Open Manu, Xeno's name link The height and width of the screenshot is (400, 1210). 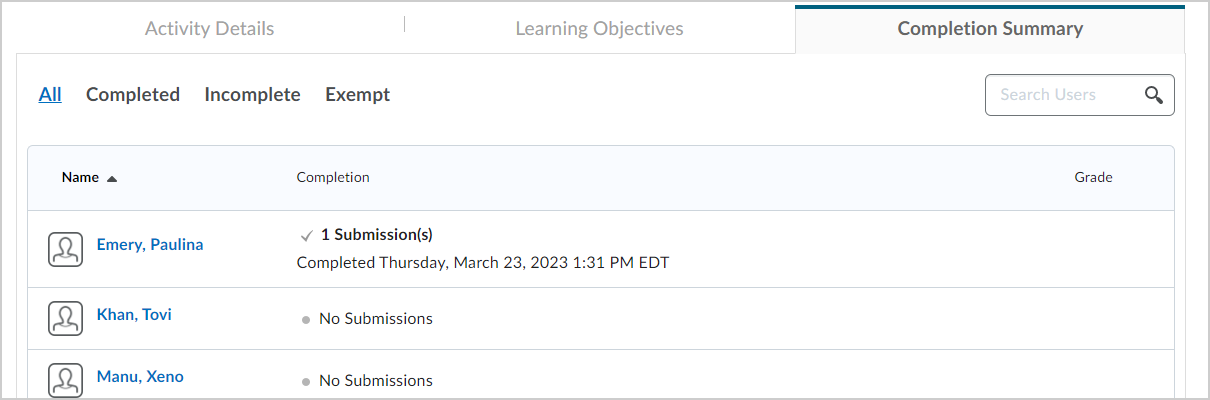(140, 377)
